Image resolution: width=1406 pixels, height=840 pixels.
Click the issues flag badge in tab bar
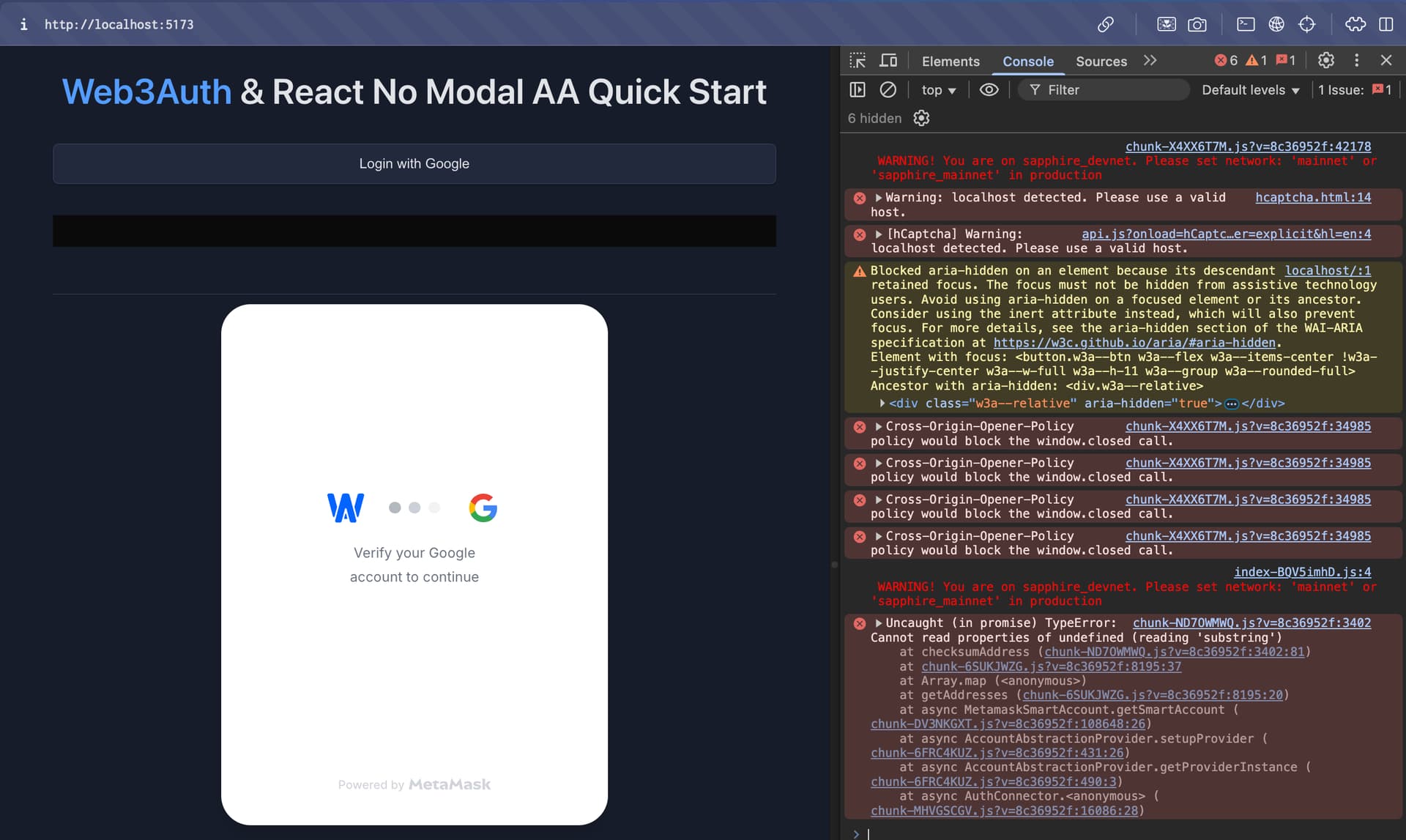[1286, 61]
